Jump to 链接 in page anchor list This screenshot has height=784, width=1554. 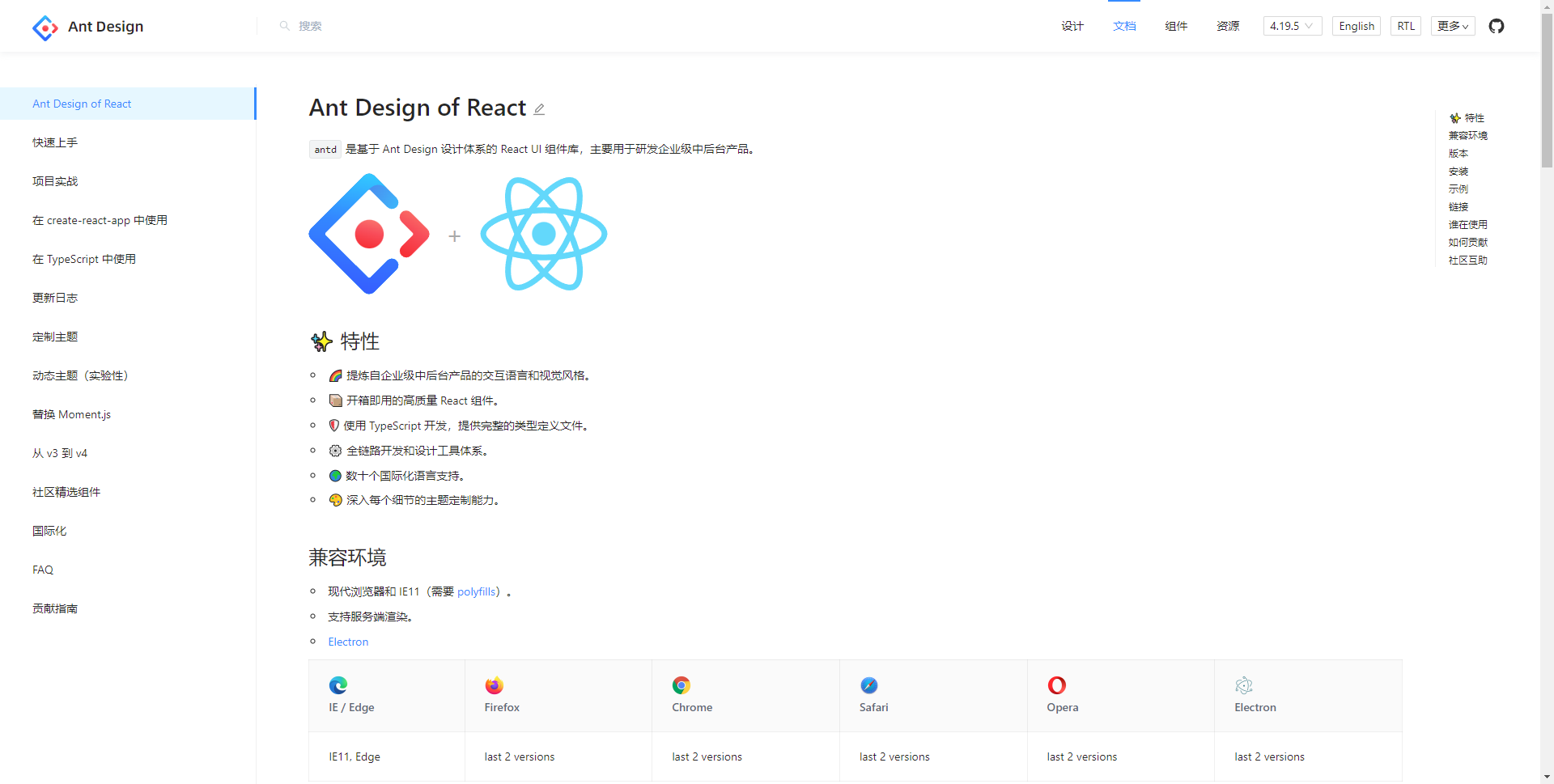tap(1458, 207)
